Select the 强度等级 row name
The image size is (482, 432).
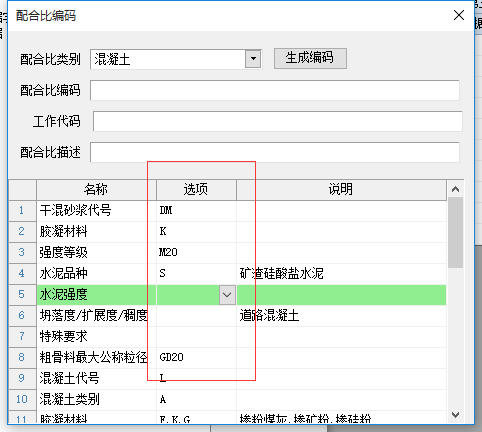(x=96, y=253)
